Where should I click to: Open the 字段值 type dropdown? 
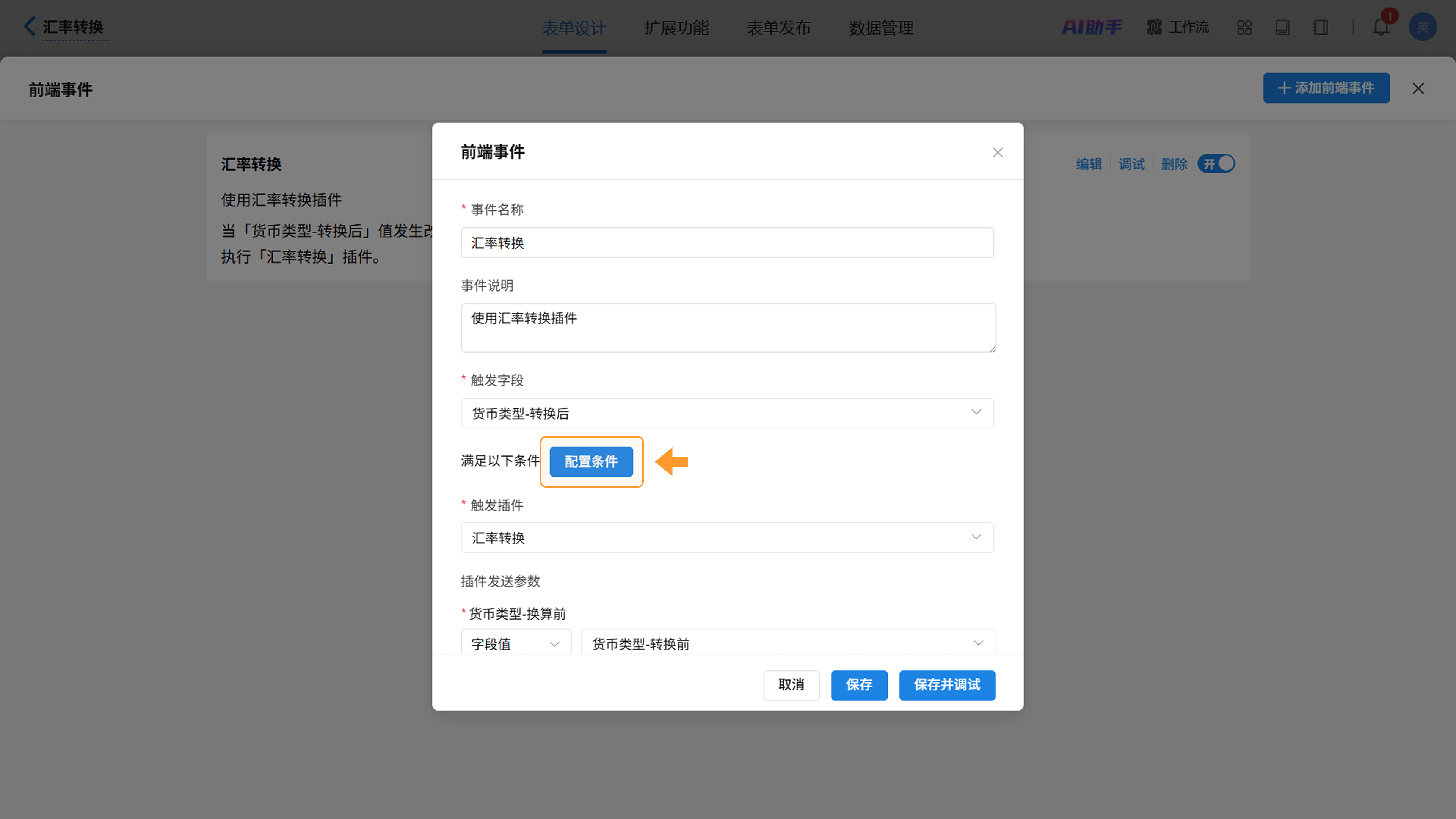(x=516, y=643)
